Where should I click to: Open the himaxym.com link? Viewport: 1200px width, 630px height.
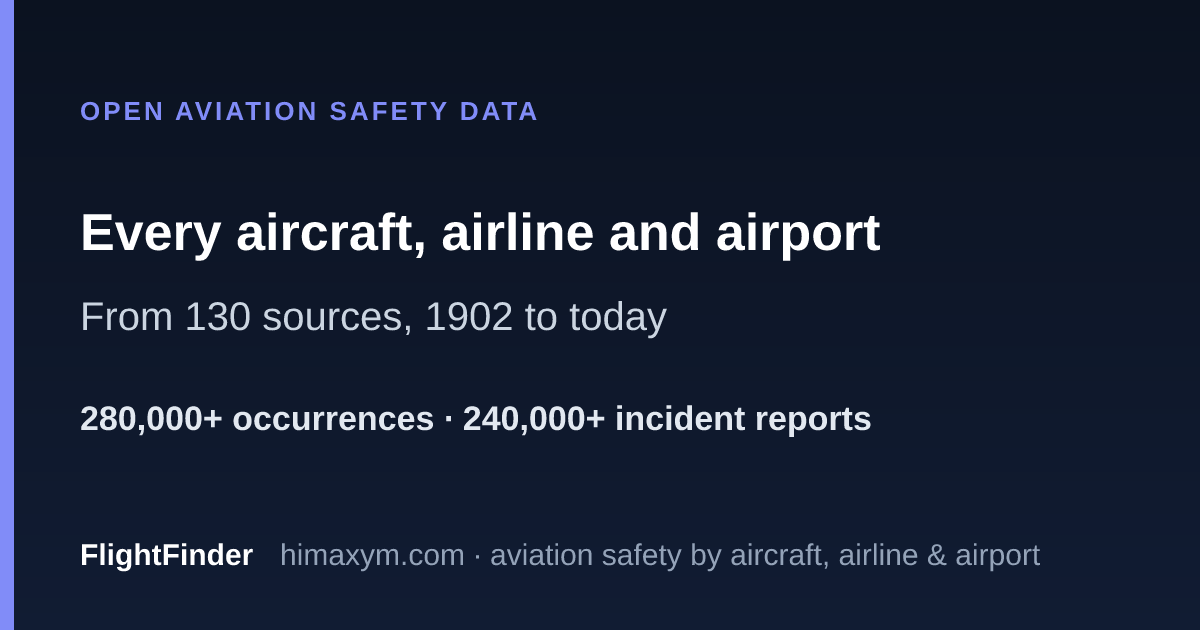coord(372,555)
